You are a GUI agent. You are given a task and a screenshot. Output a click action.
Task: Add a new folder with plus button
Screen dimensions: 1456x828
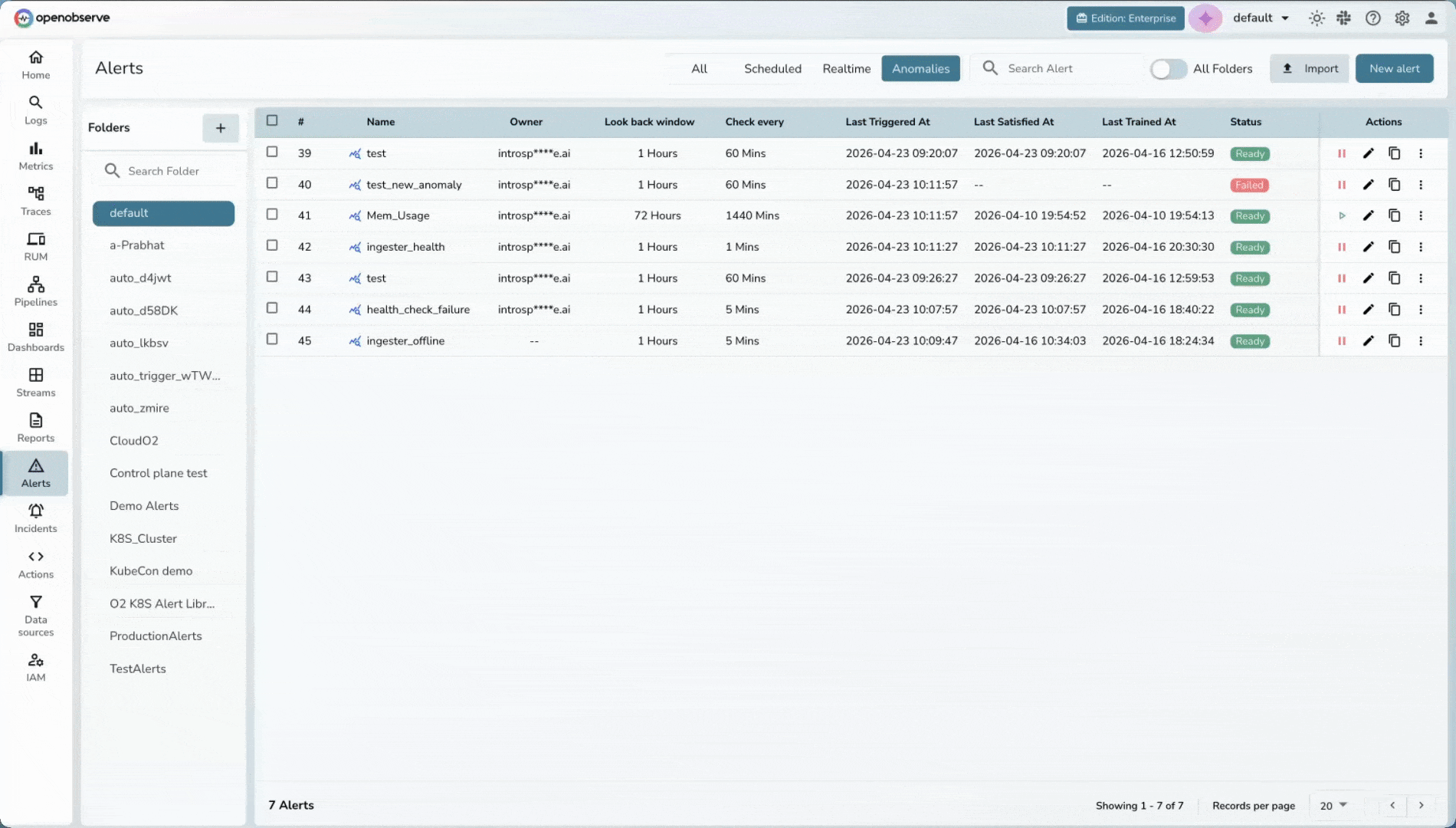click(x=220, y=128)
